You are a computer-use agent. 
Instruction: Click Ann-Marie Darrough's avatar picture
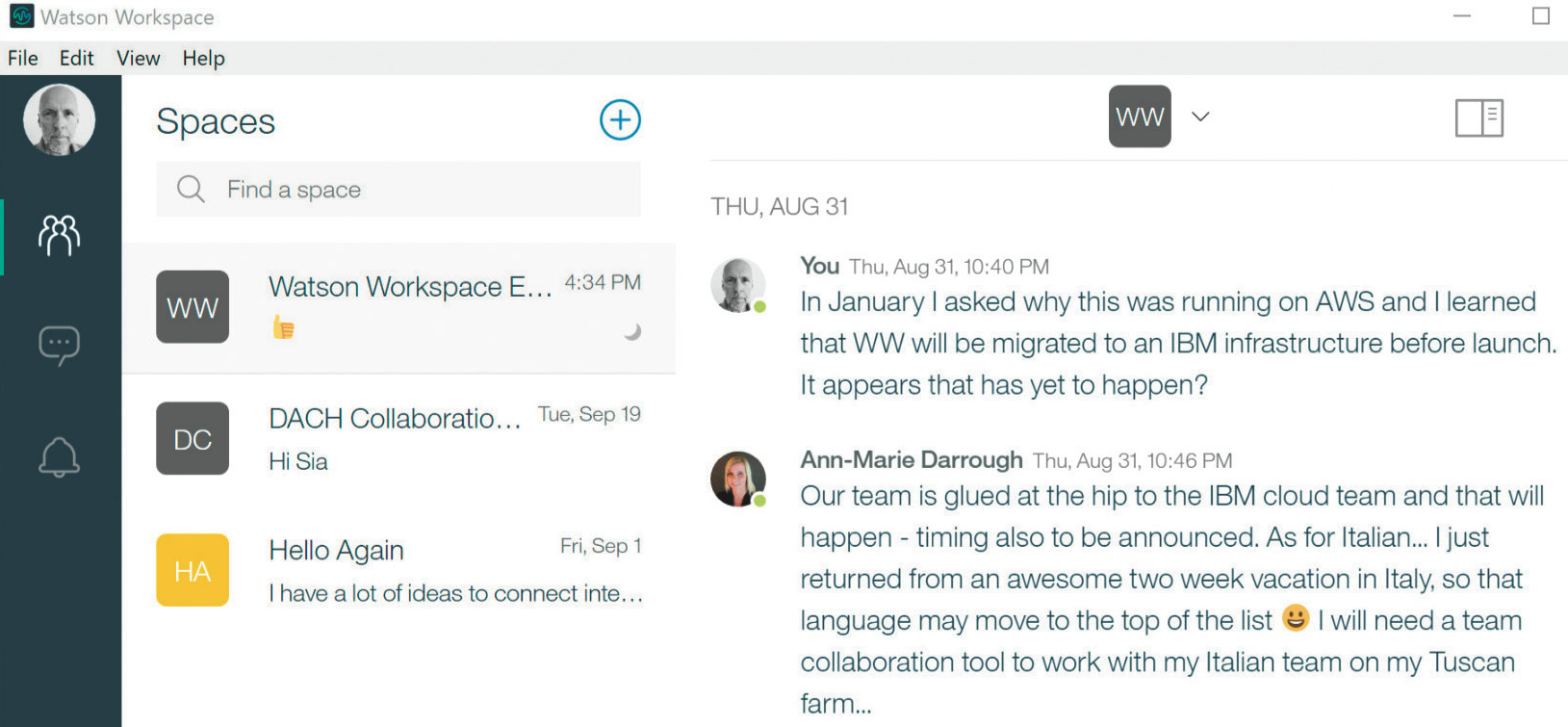coord(737,479)
